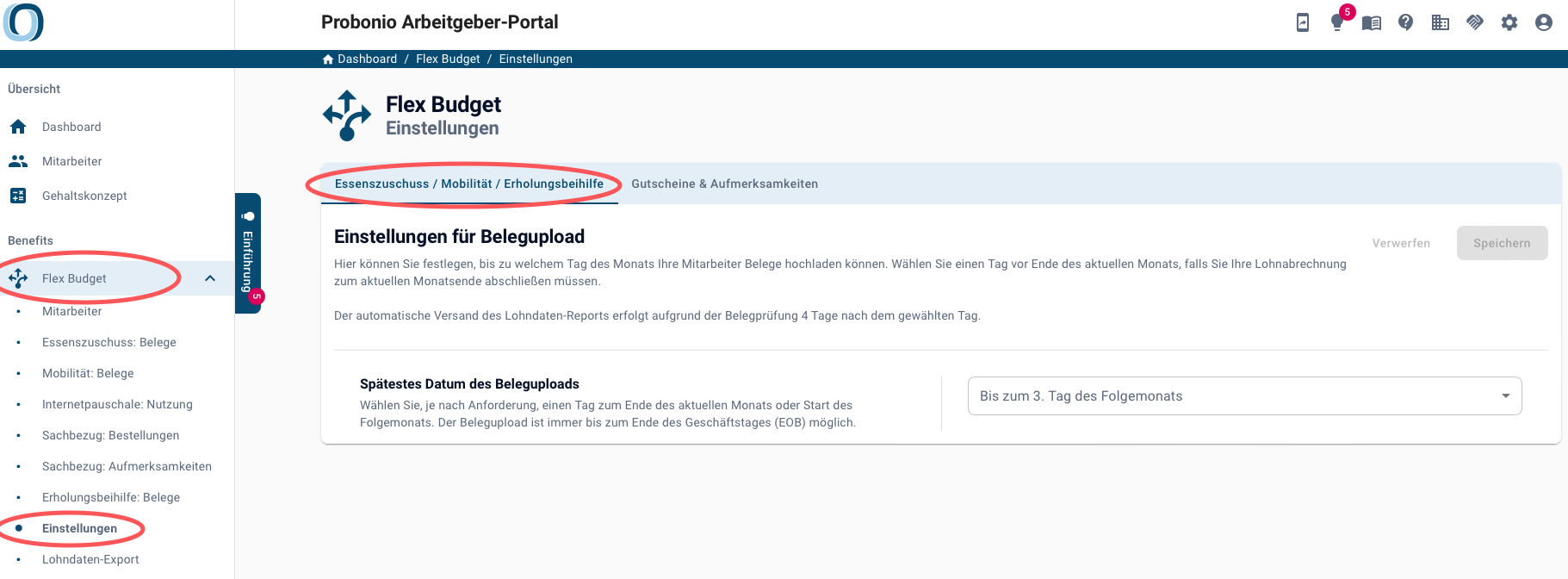
Task: Open the handshake partner icon
Action: point(1475,22)
